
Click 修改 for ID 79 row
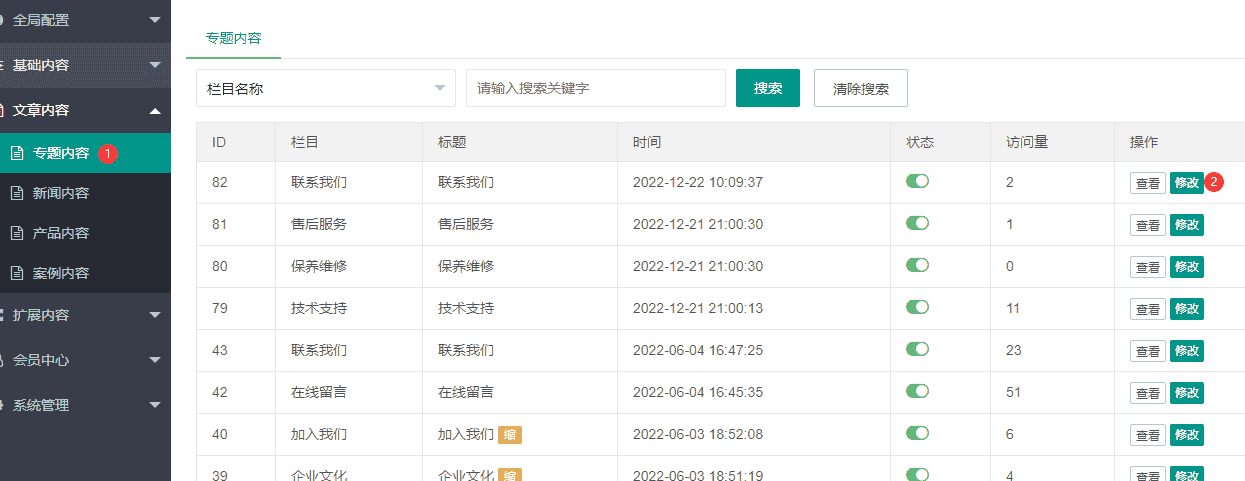[x=1187, y=309]
